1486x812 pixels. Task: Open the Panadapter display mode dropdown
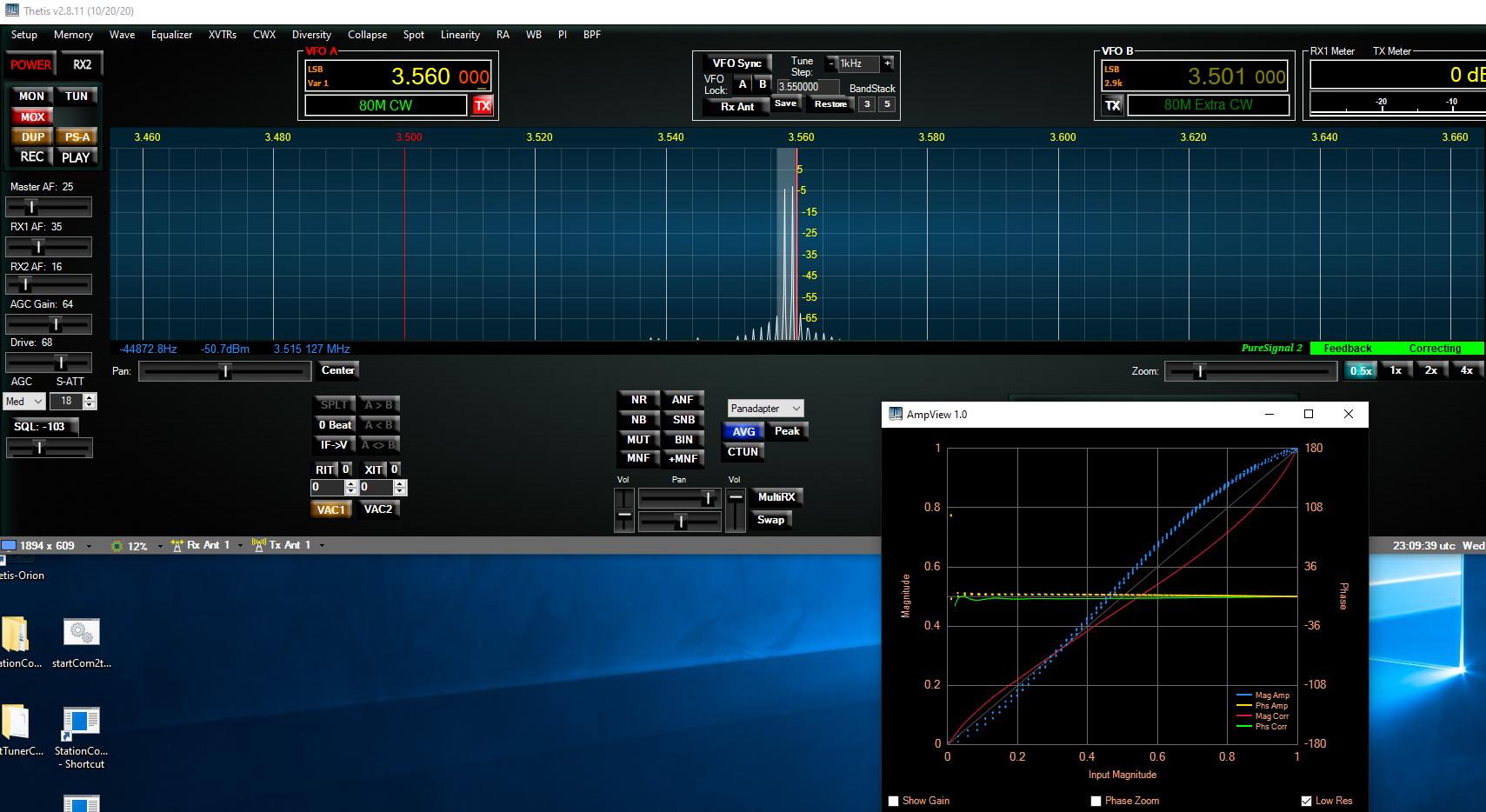coord(765,409)
